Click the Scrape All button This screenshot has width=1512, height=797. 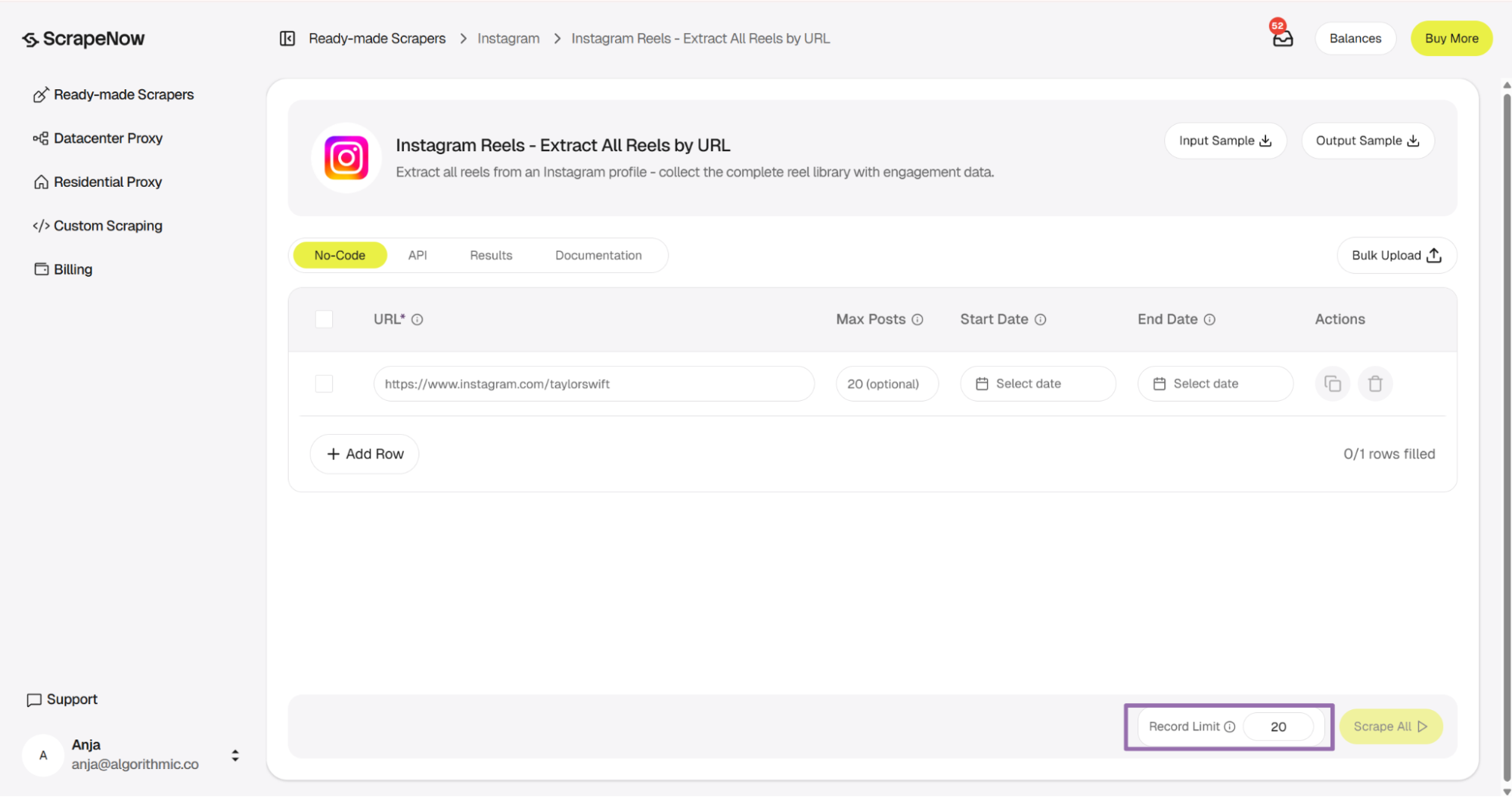click(1391, 727)
